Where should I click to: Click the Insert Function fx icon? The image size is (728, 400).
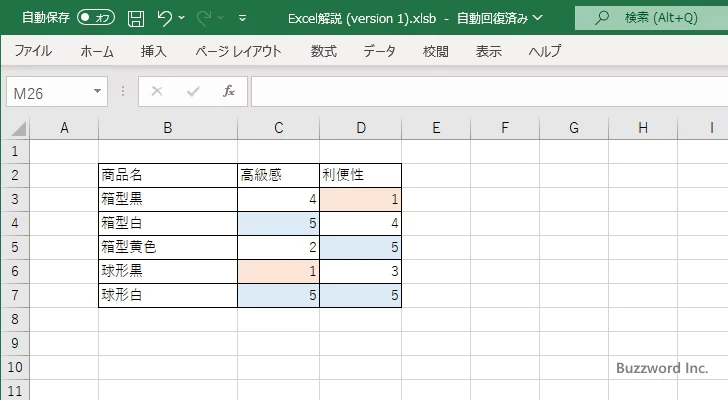point(229,91)
